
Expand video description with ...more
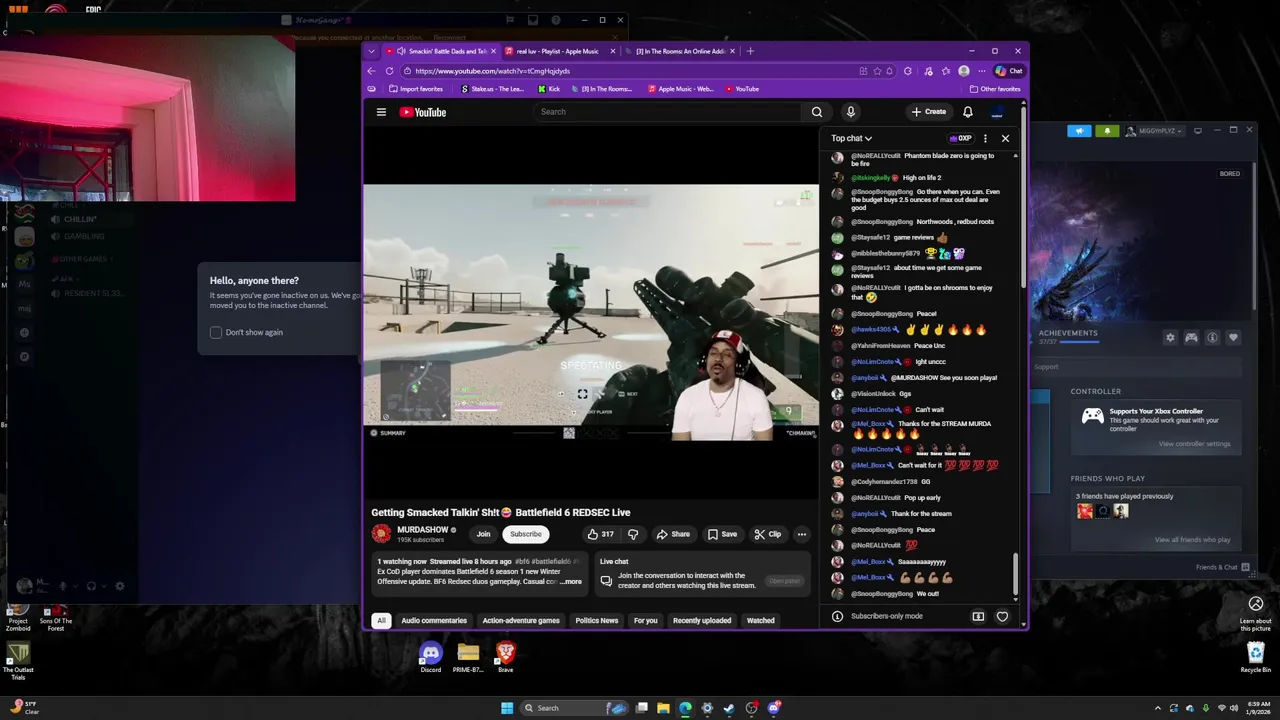pyautogui.click(x=571, y=581)
